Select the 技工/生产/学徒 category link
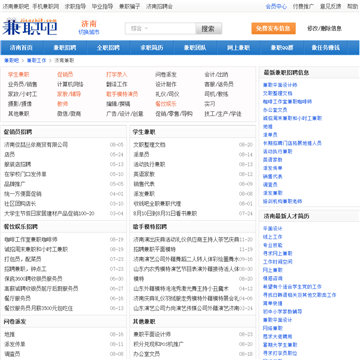Viewport: 360px width, 360px height. (x=223, y=114)
